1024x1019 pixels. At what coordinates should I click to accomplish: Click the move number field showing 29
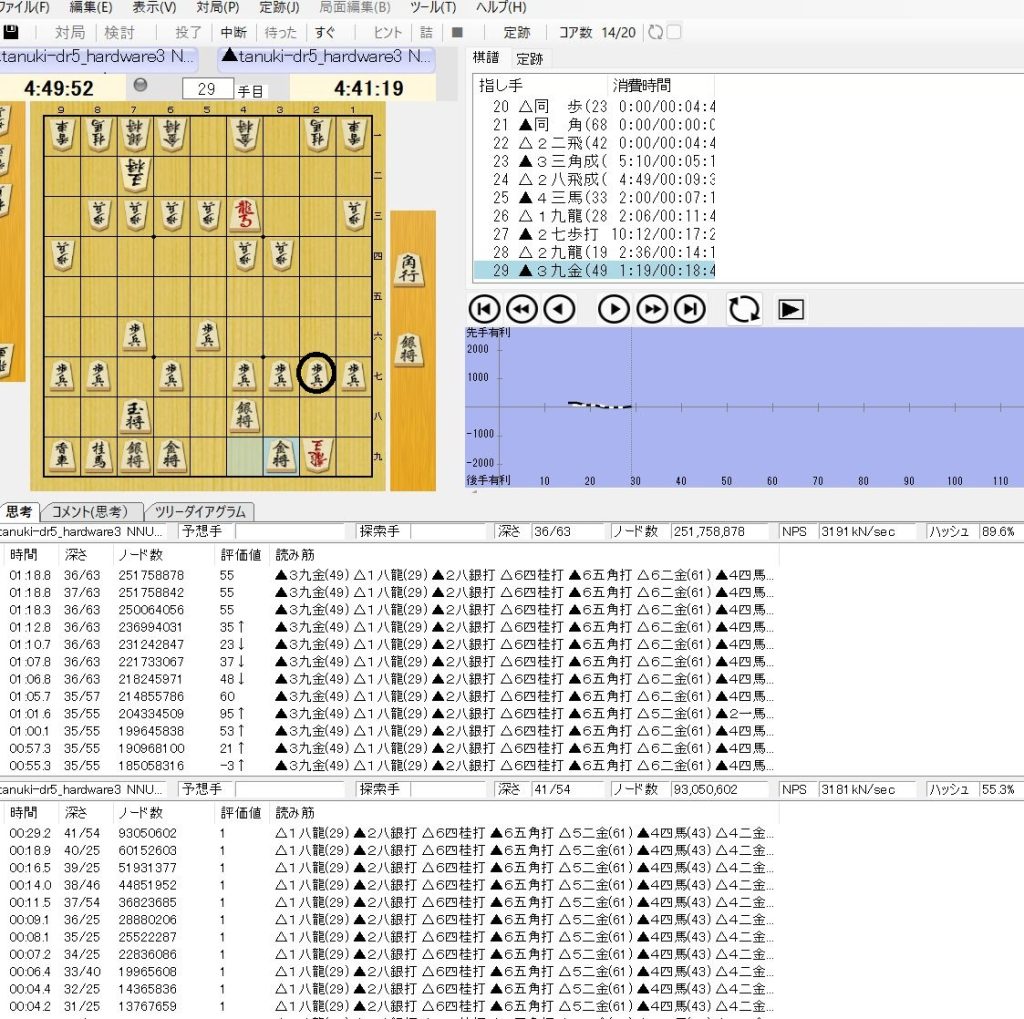(x=208, y=89)
